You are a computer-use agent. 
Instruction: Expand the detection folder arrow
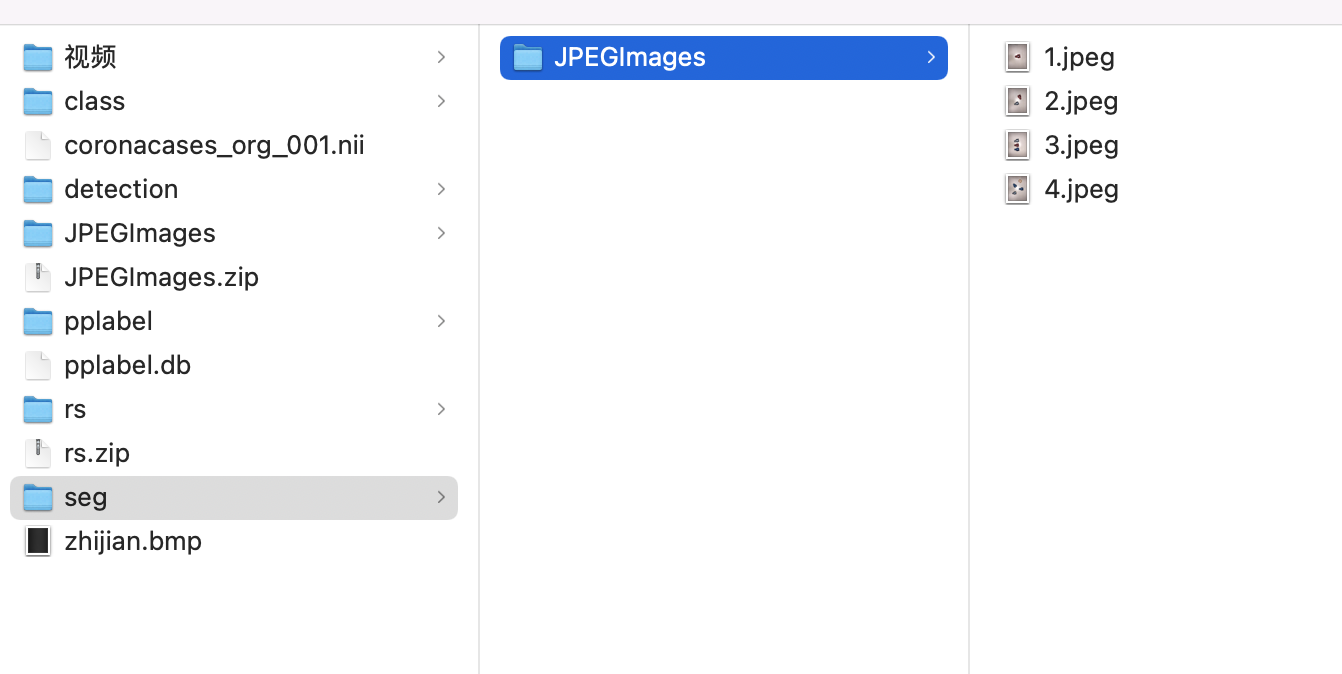[x=441, y=190]
